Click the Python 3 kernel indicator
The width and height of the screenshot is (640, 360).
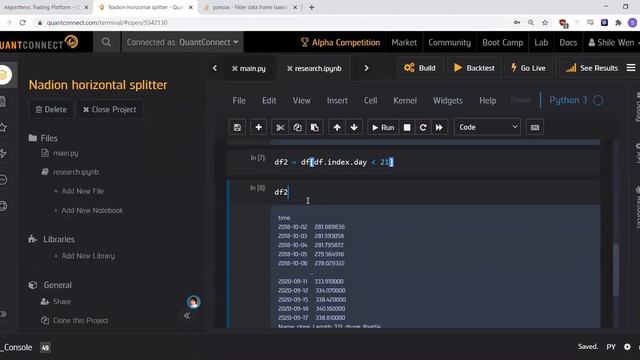[x=576, y=100]
